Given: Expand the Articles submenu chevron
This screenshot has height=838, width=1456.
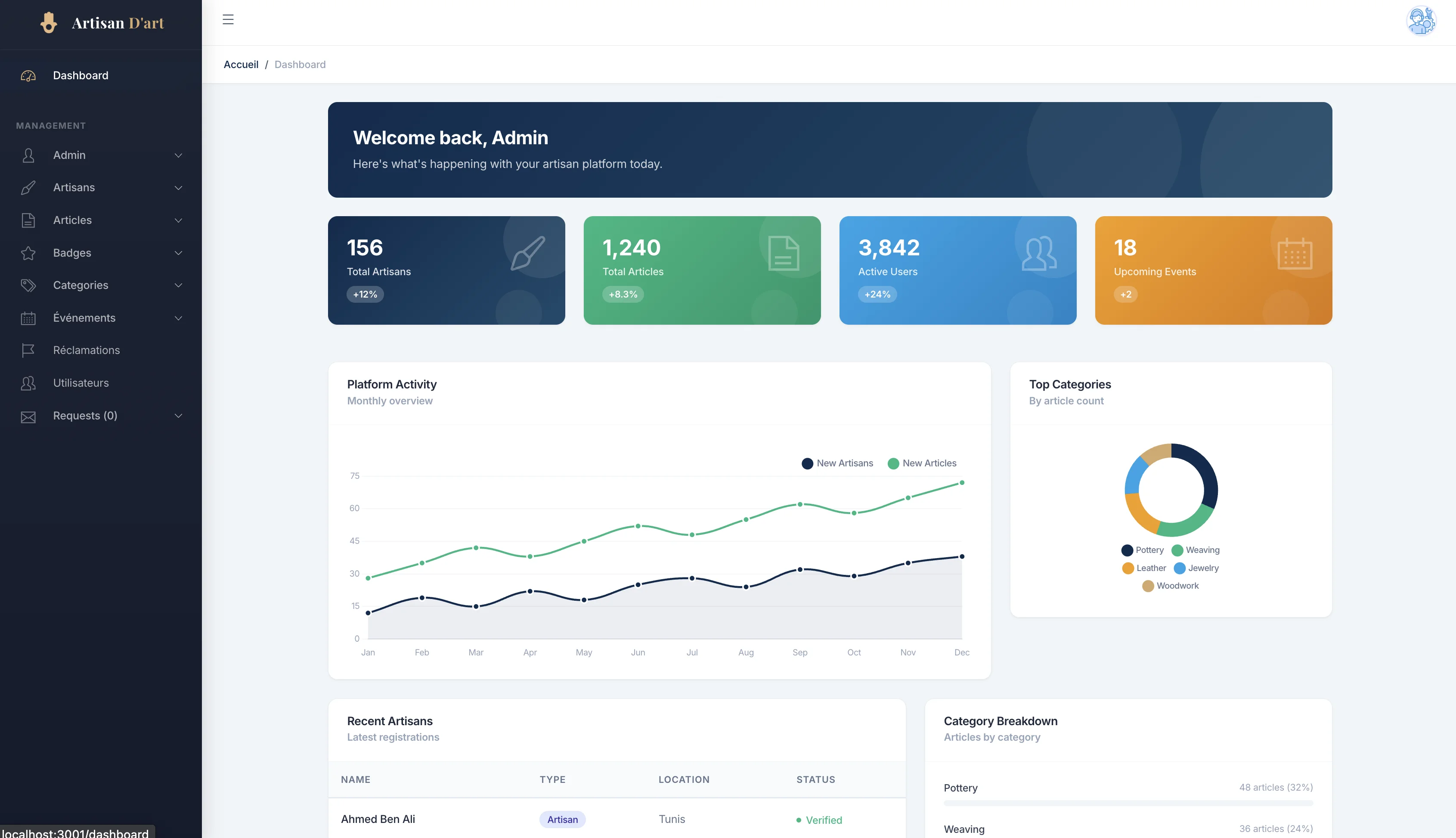Looking at the screenshot, I should click(x=178, y=220).
